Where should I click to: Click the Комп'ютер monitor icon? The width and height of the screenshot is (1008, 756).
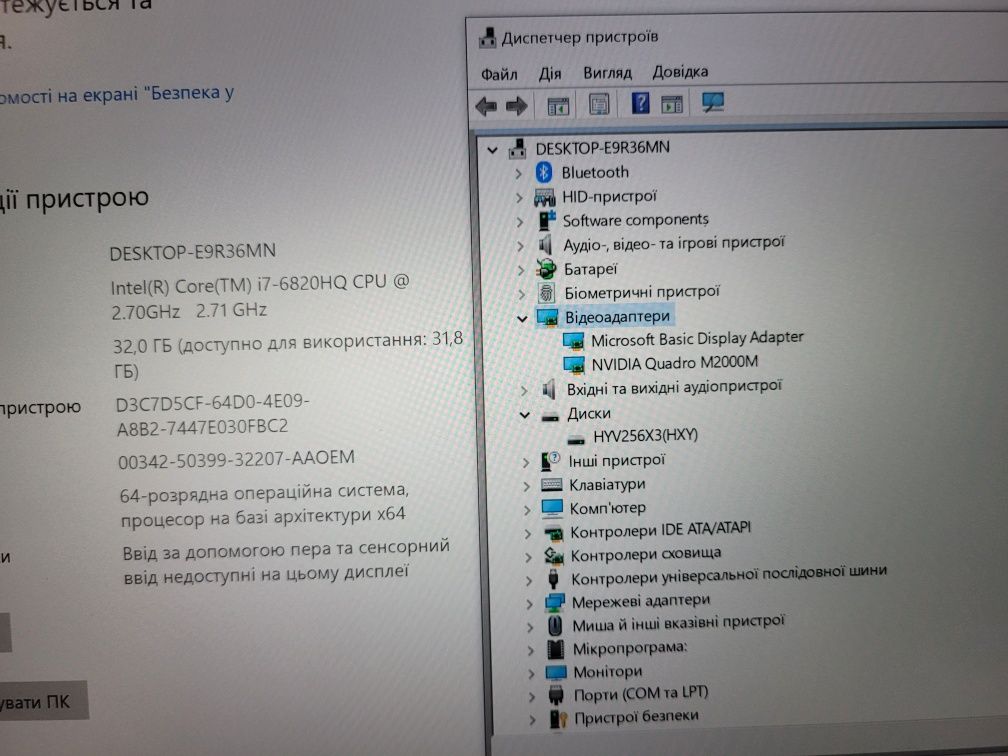552,508
